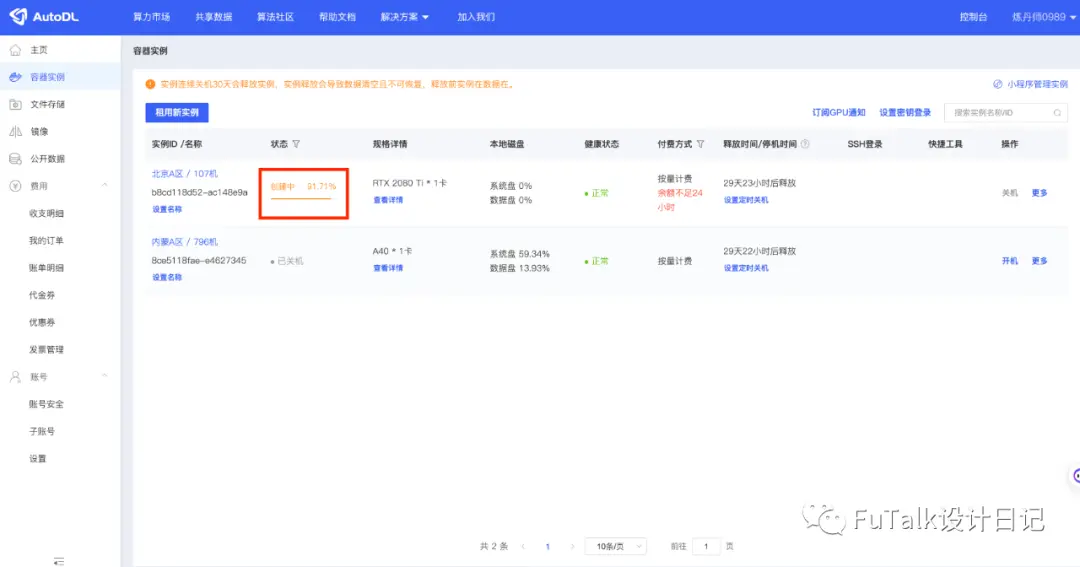Click 订阅GPU通知 link

(838, 112)
